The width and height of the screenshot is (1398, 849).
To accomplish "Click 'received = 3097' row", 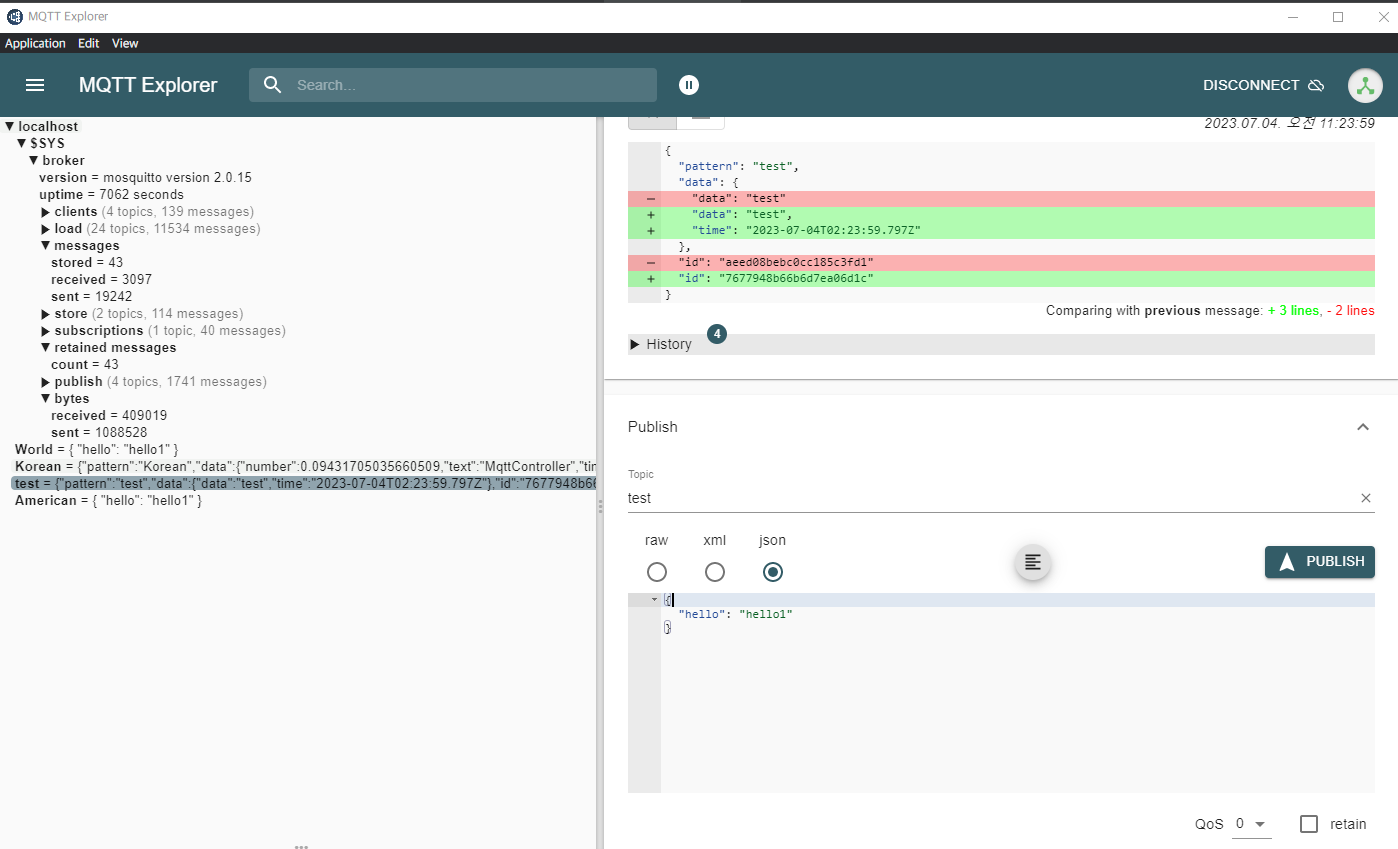I will click(x=101, y=280).
